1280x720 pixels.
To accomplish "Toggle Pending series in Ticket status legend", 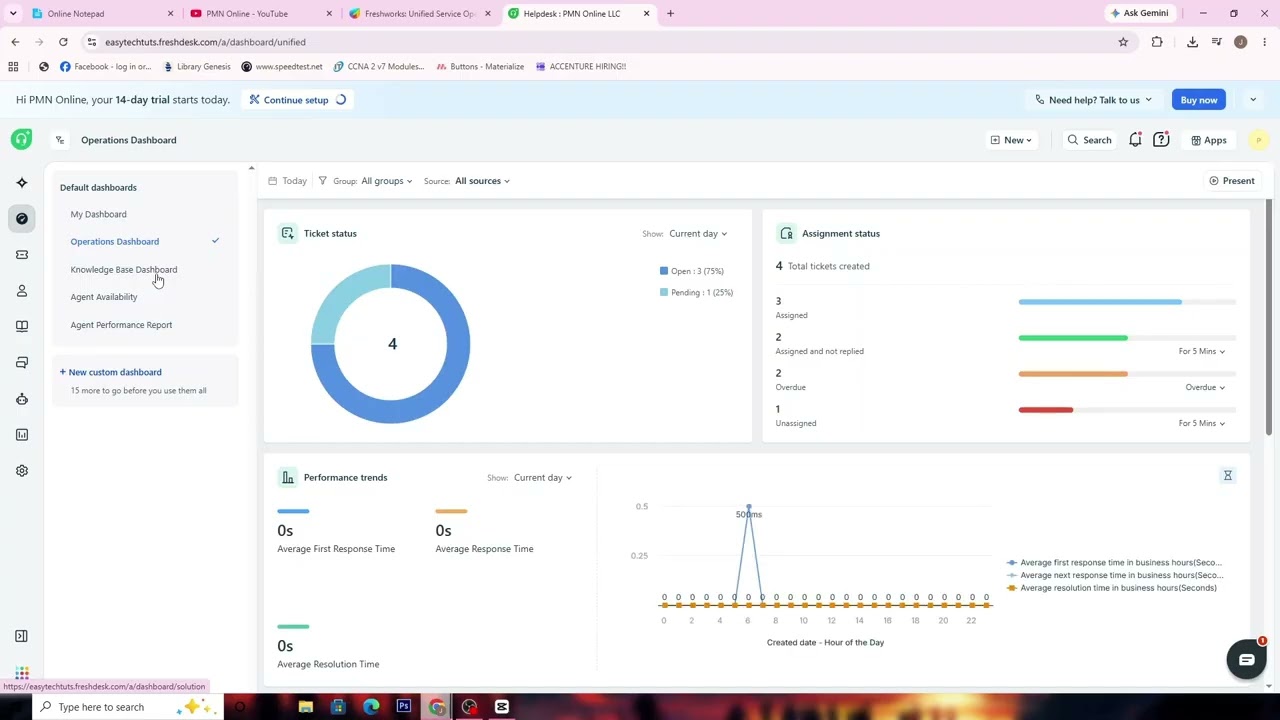I will (x=696, y=292).
